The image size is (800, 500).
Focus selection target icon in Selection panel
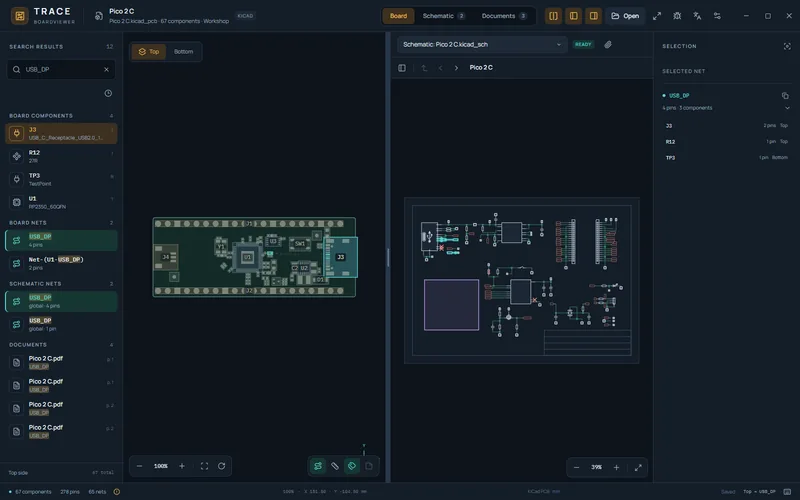(x=787, y=46)
